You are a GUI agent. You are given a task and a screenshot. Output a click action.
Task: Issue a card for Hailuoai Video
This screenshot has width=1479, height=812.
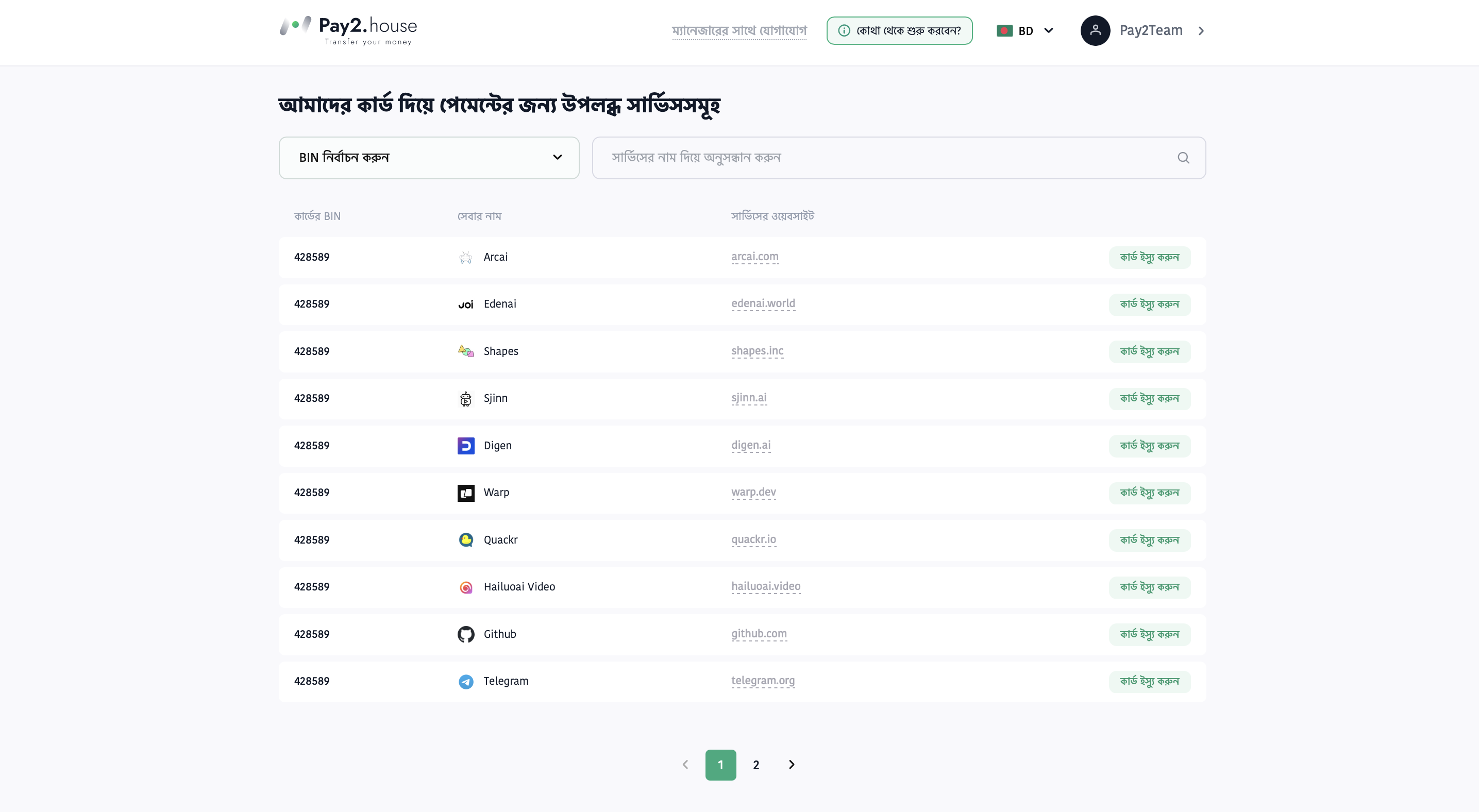coord(1149,587)
